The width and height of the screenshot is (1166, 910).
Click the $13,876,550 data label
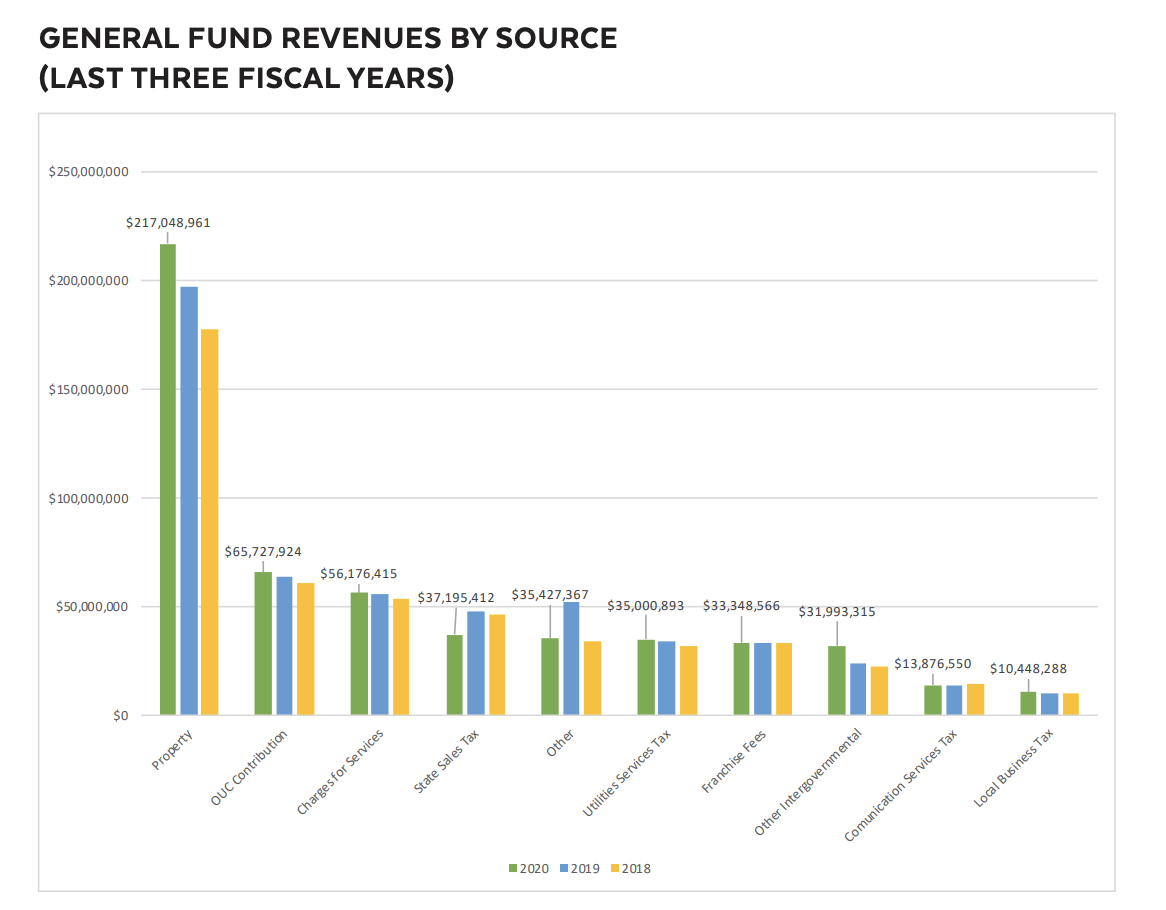(932, 663)
